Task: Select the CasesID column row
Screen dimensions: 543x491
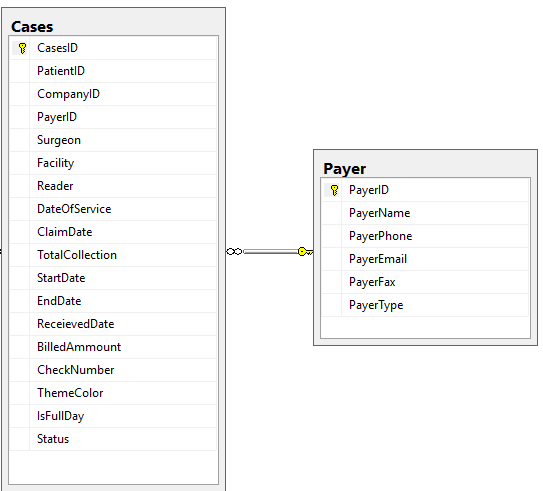Action: tap(113, 48)
